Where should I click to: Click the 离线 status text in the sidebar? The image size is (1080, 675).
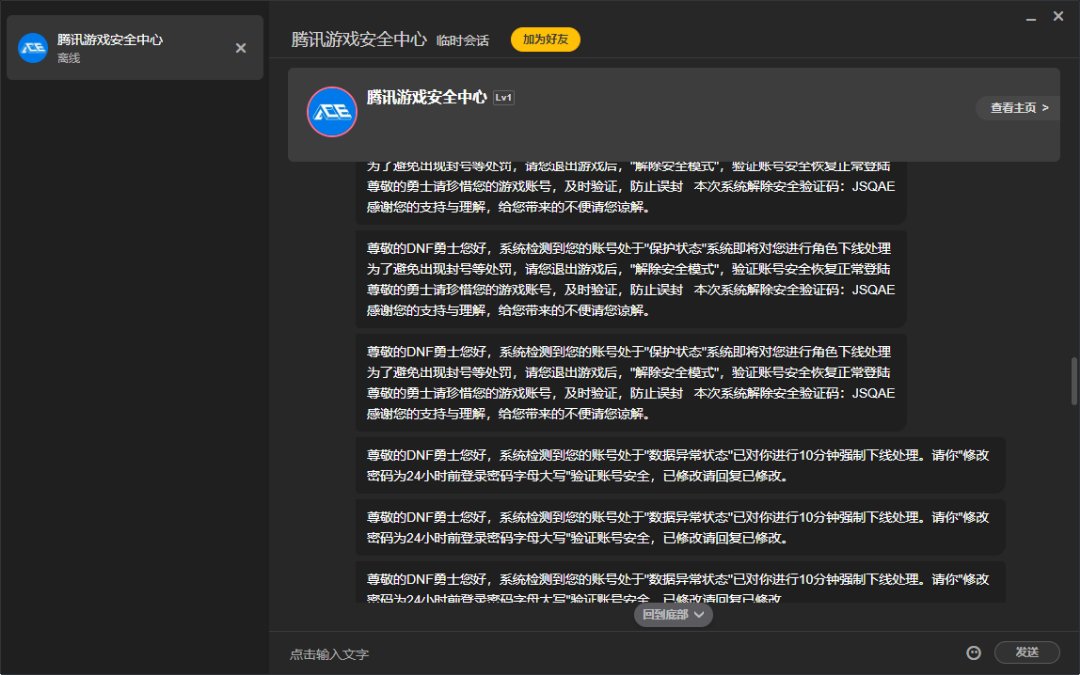point(69,59)
